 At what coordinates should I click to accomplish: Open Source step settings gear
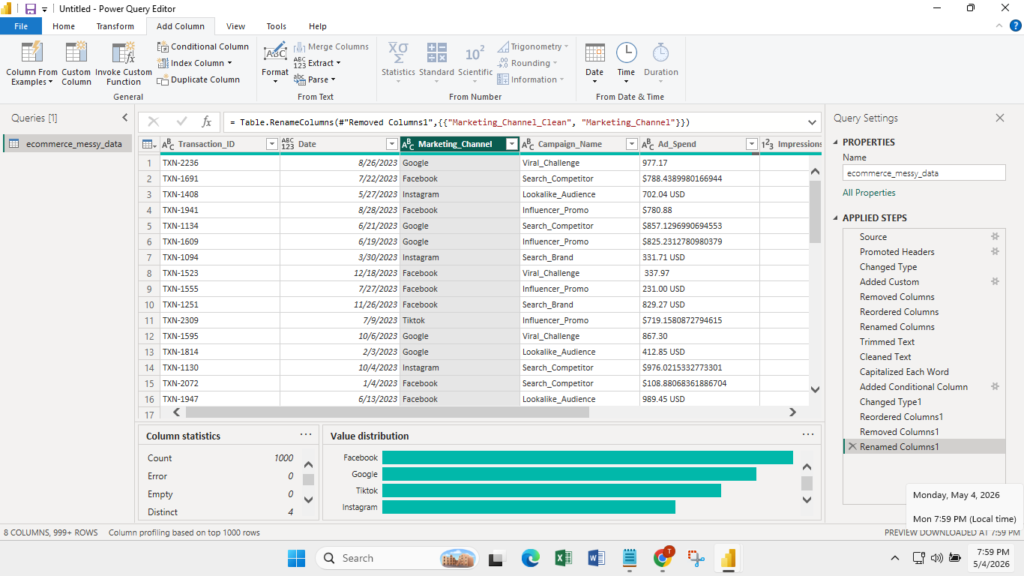coord(995,236)
